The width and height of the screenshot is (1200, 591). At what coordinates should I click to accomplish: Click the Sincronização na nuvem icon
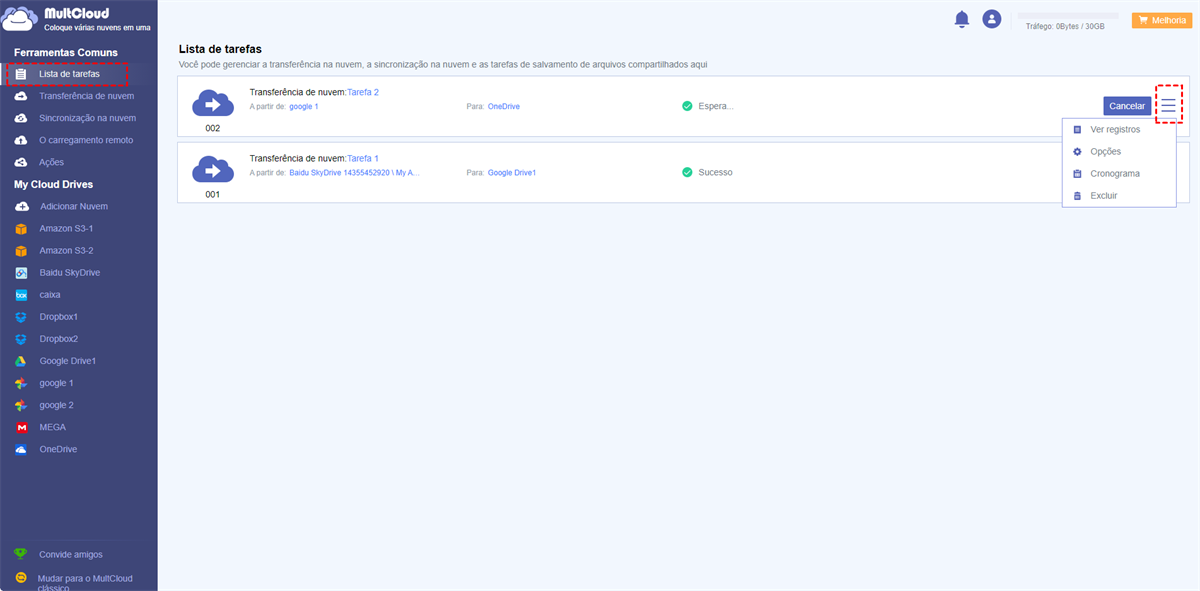tap(20, 118)
